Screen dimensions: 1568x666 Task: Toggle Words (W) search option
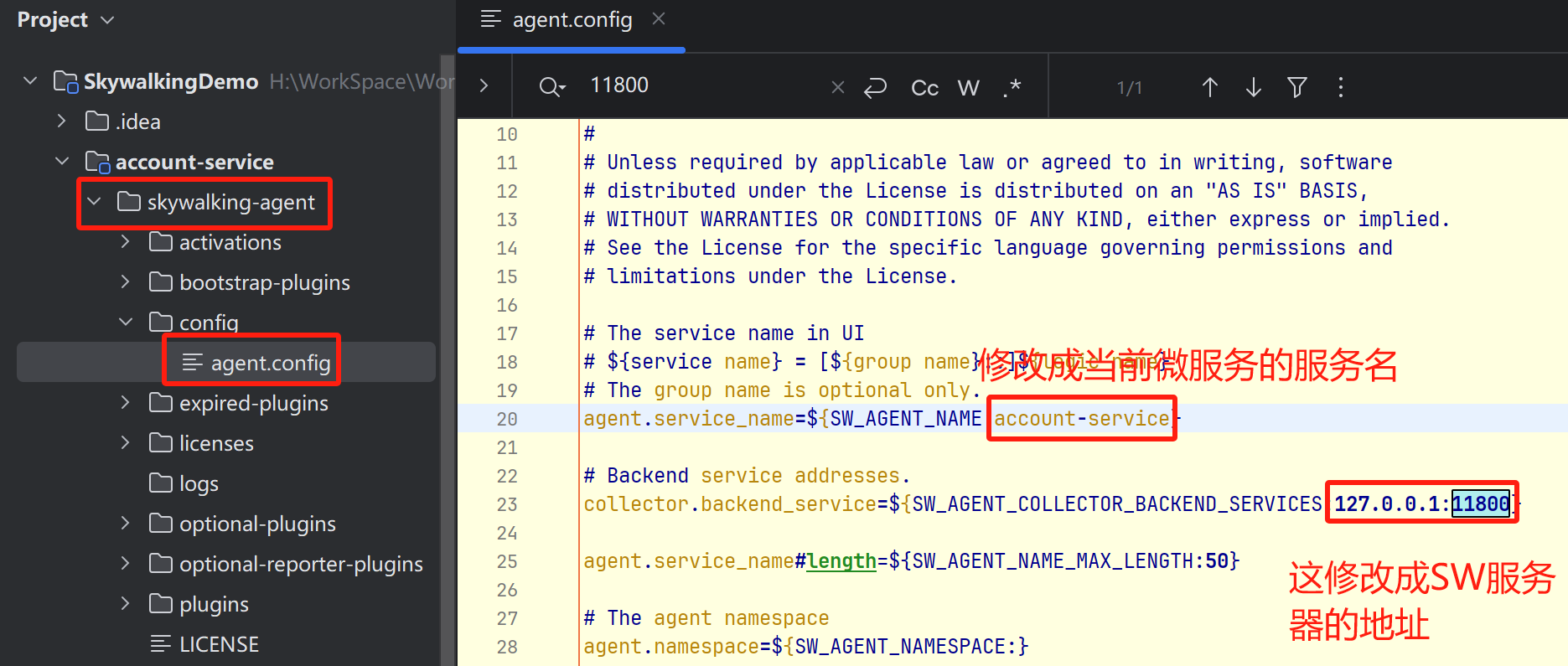pos(968,87)
